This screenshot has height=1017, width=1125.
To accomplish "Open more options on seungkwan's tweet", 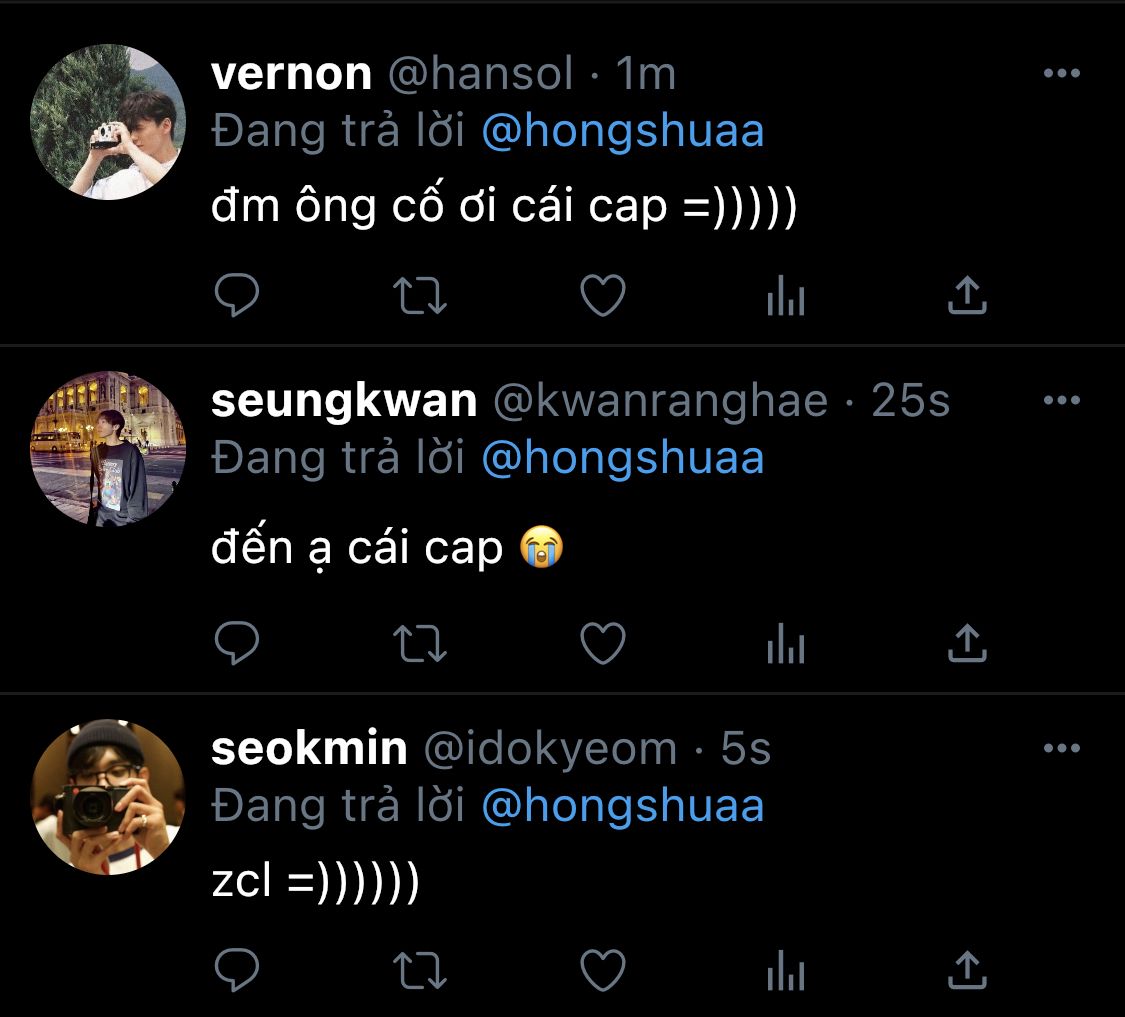I will point(1062,400).
